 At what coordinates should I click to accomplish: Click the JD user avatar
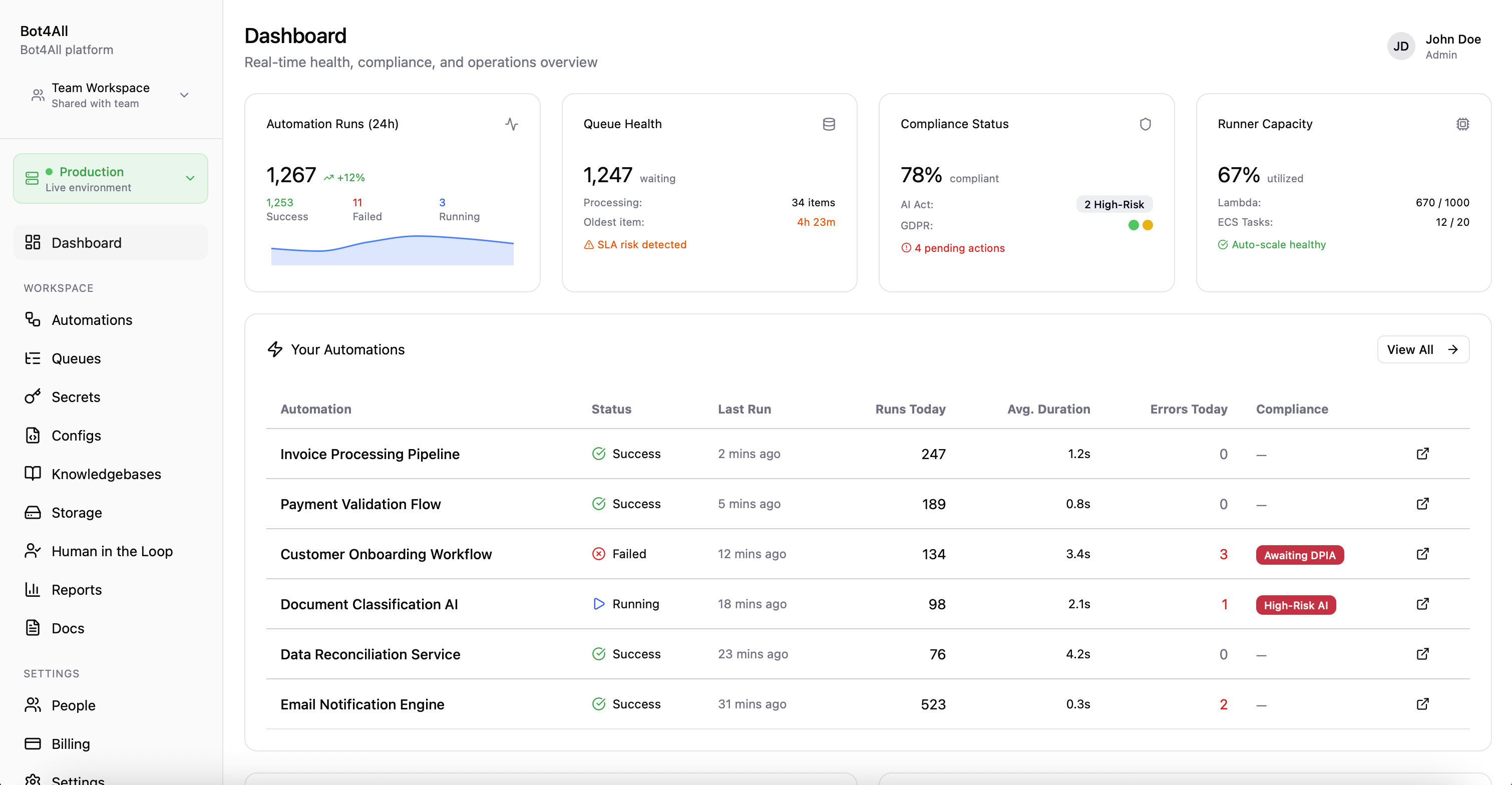click(1401, 46)
